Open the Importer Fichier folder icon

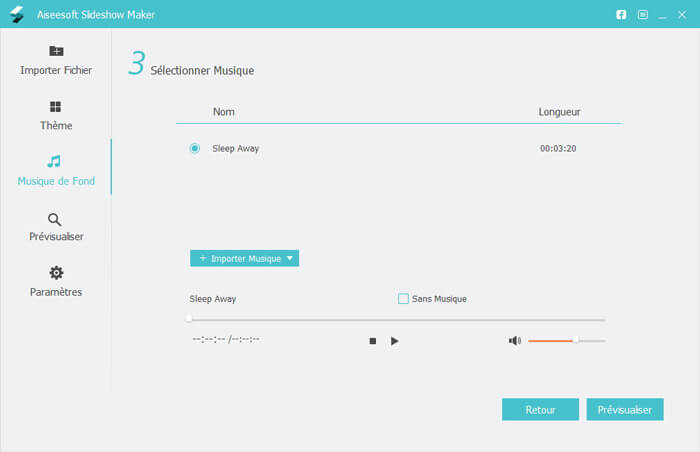(56, 52)
